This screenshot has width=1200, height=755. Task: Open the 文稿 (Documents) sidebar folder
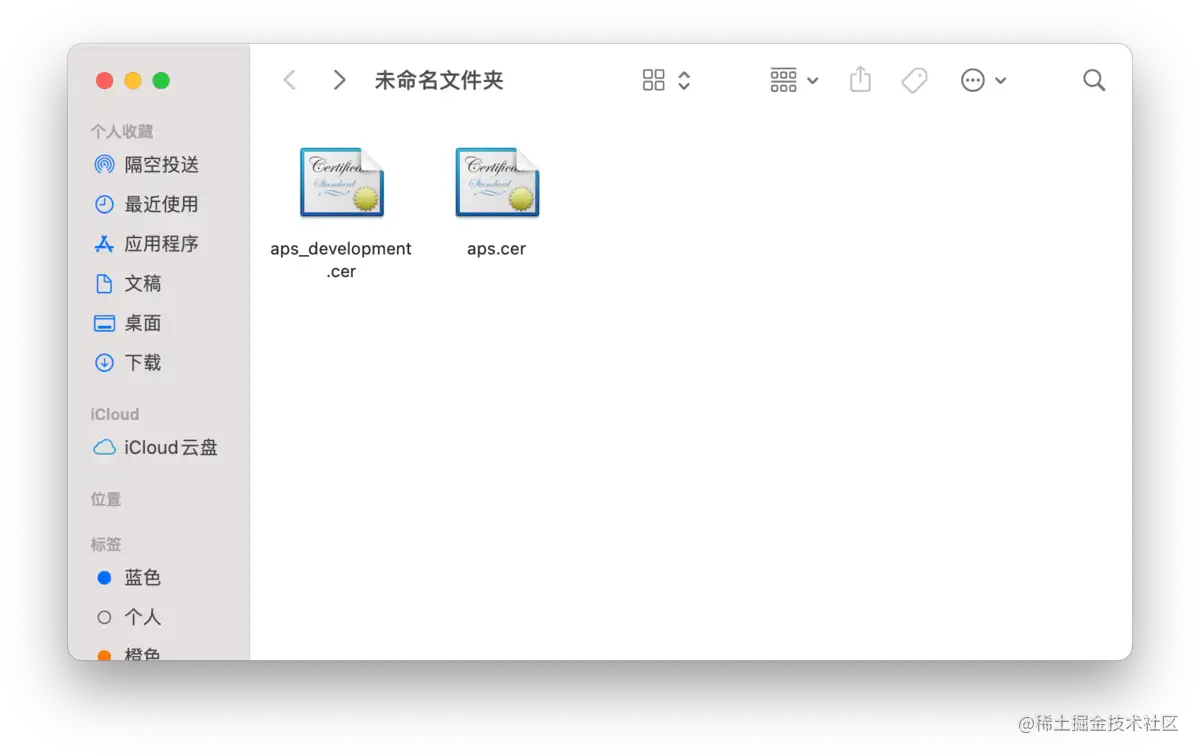(x=141, y=283)
